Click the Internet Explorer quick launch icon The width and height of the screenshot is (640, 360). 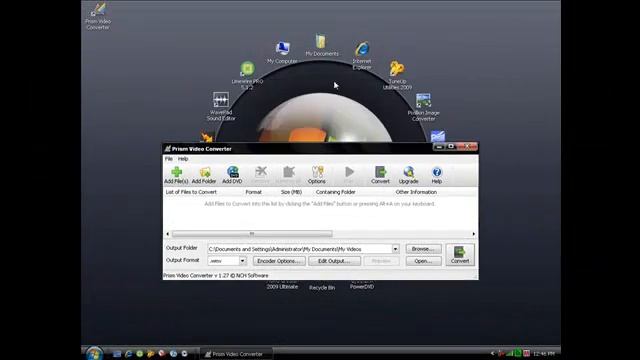(x=129, y=354)
